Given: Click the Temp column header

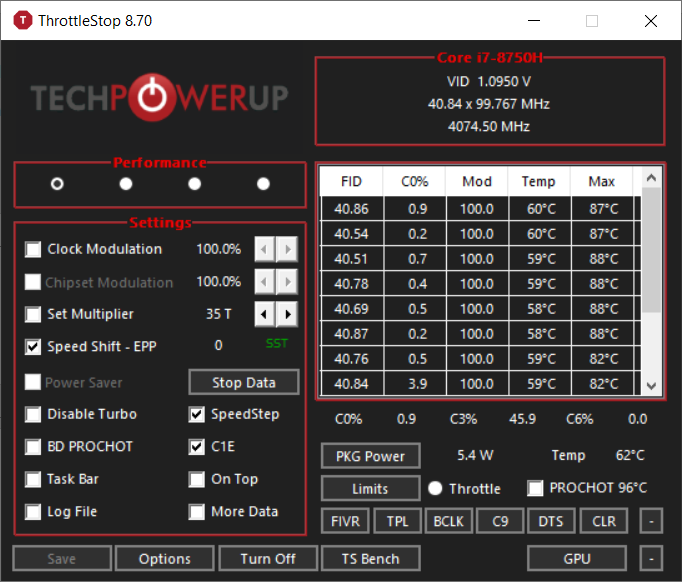Looking at the screenshot, I should coord(539,181).
